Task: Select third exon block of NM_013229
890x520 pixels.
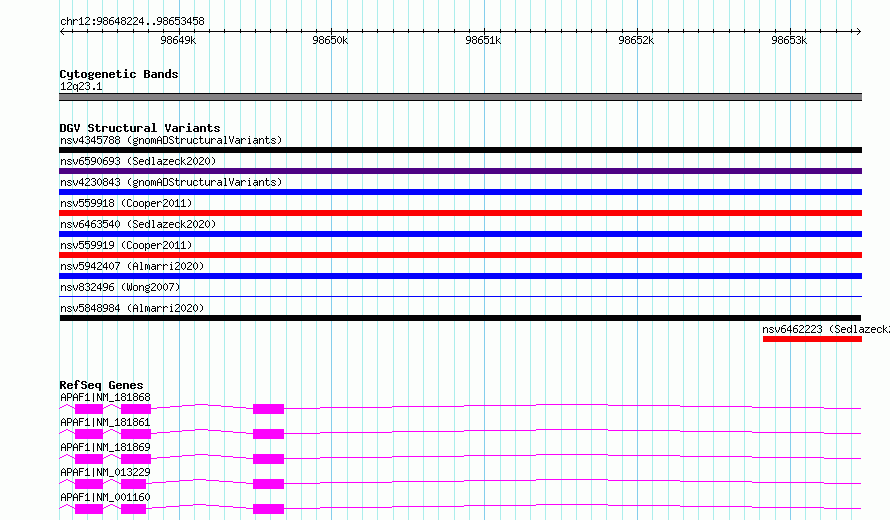Action: [268, 484]
